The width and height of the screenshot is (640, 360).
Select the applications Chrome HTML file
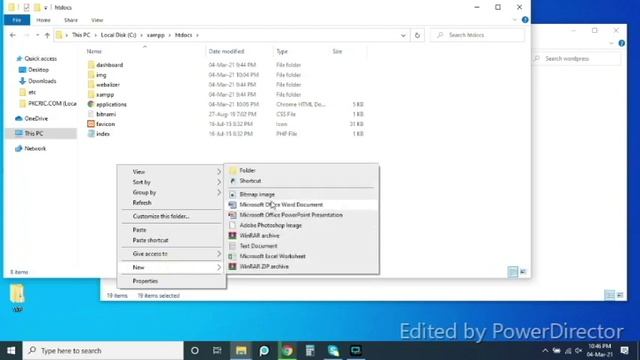pyautogui.click(x=111, y=104)
